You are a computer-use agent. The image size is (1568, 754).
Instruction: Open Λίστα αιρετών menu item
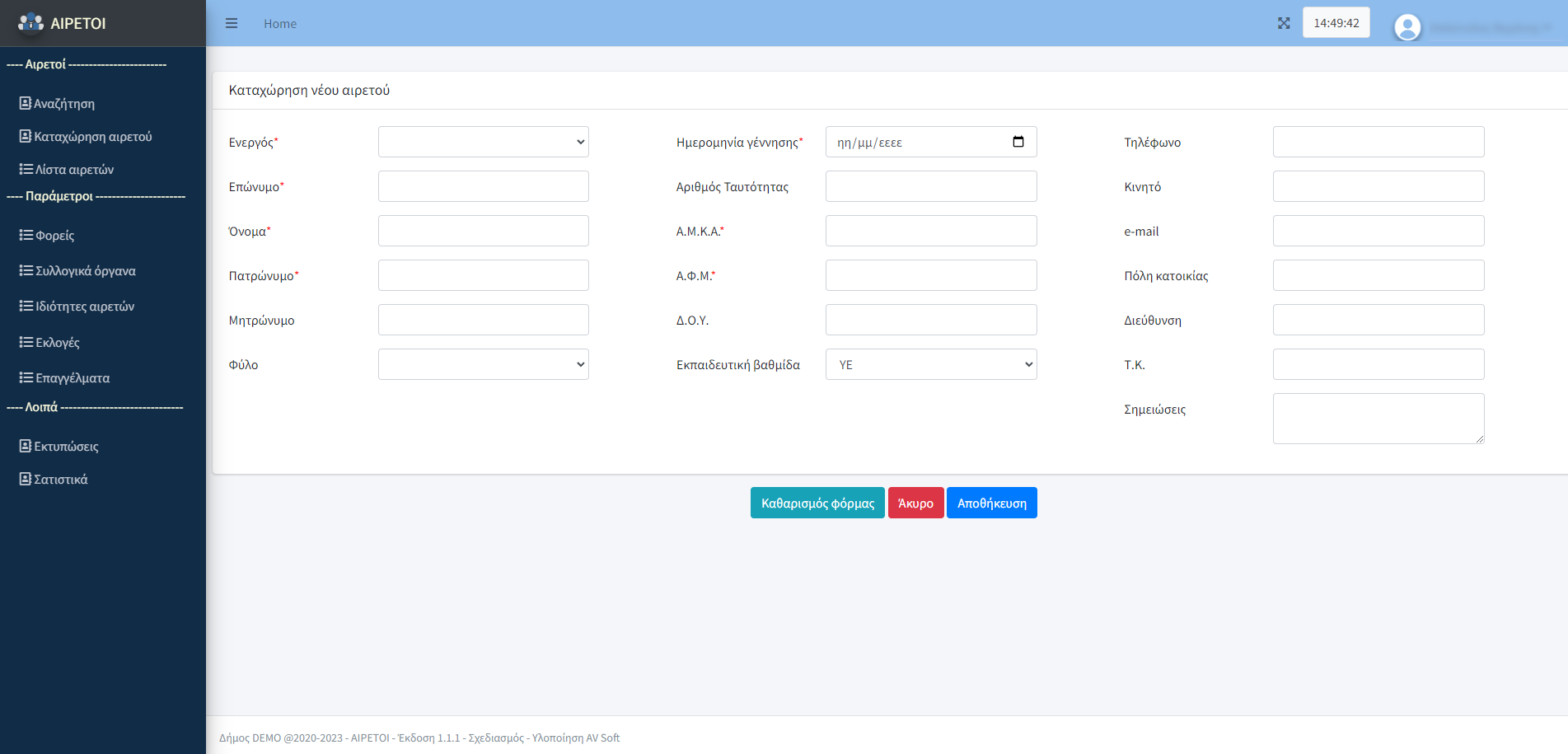point(75,170)
